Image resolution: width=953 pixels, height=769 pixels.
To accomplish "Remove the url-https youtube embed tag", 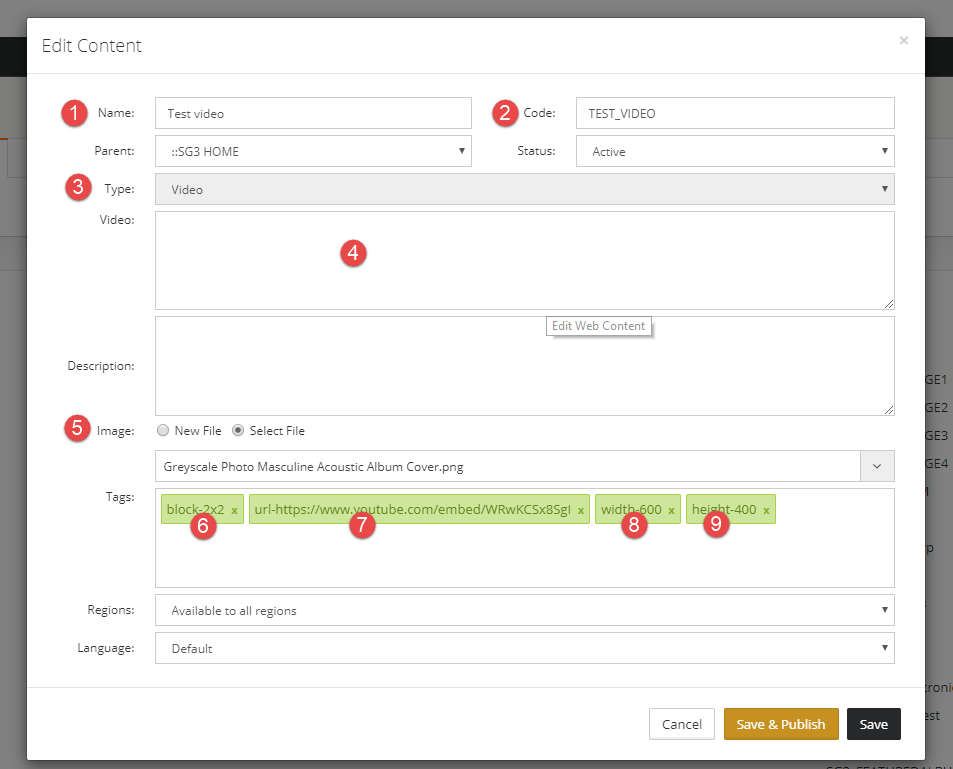I will [x=581, y=511].
